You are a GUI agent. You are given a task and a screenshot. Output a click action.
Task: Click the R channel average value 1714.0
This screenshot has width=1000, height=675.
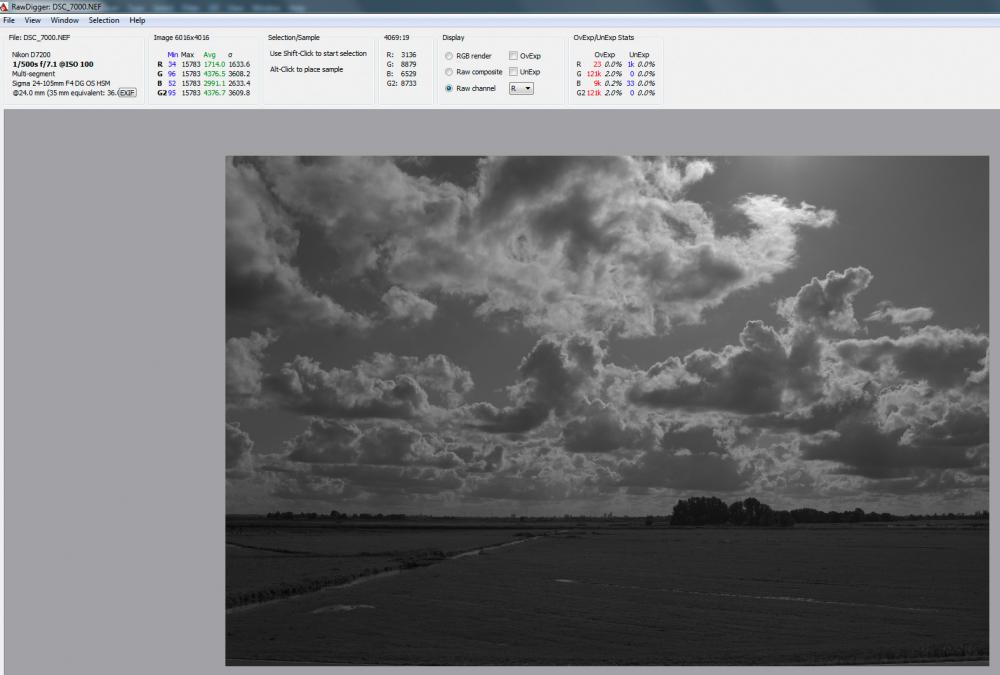[214, 64]
